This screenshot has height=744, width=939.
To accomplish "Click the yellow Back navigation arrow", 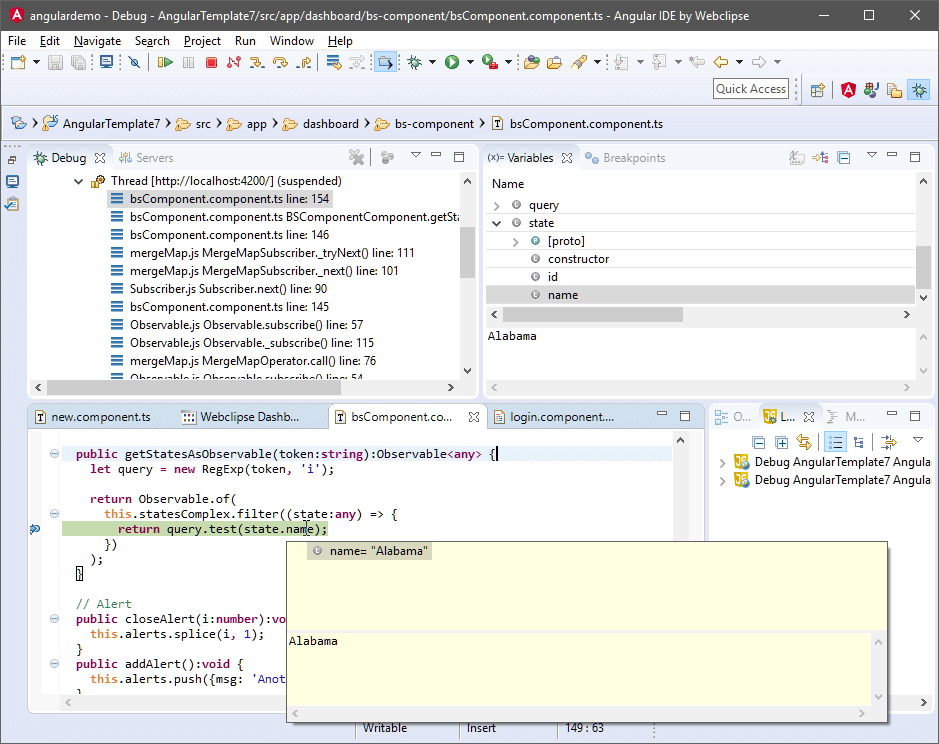I will [x=721, y=62].
